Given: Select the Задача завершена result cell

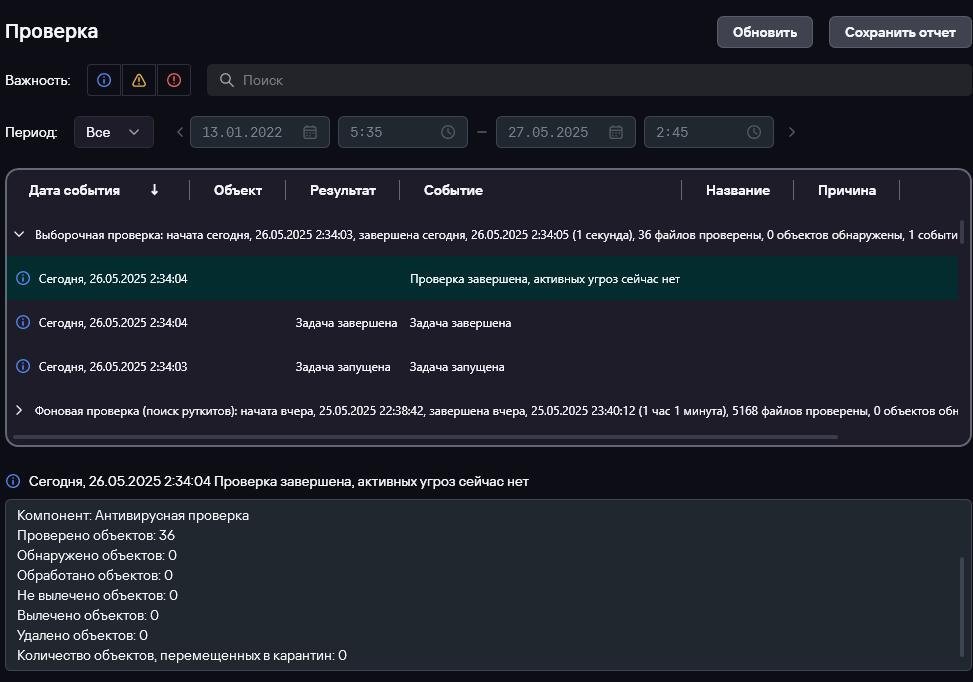Looking at the screenshot, I should (x=346, y=323).
